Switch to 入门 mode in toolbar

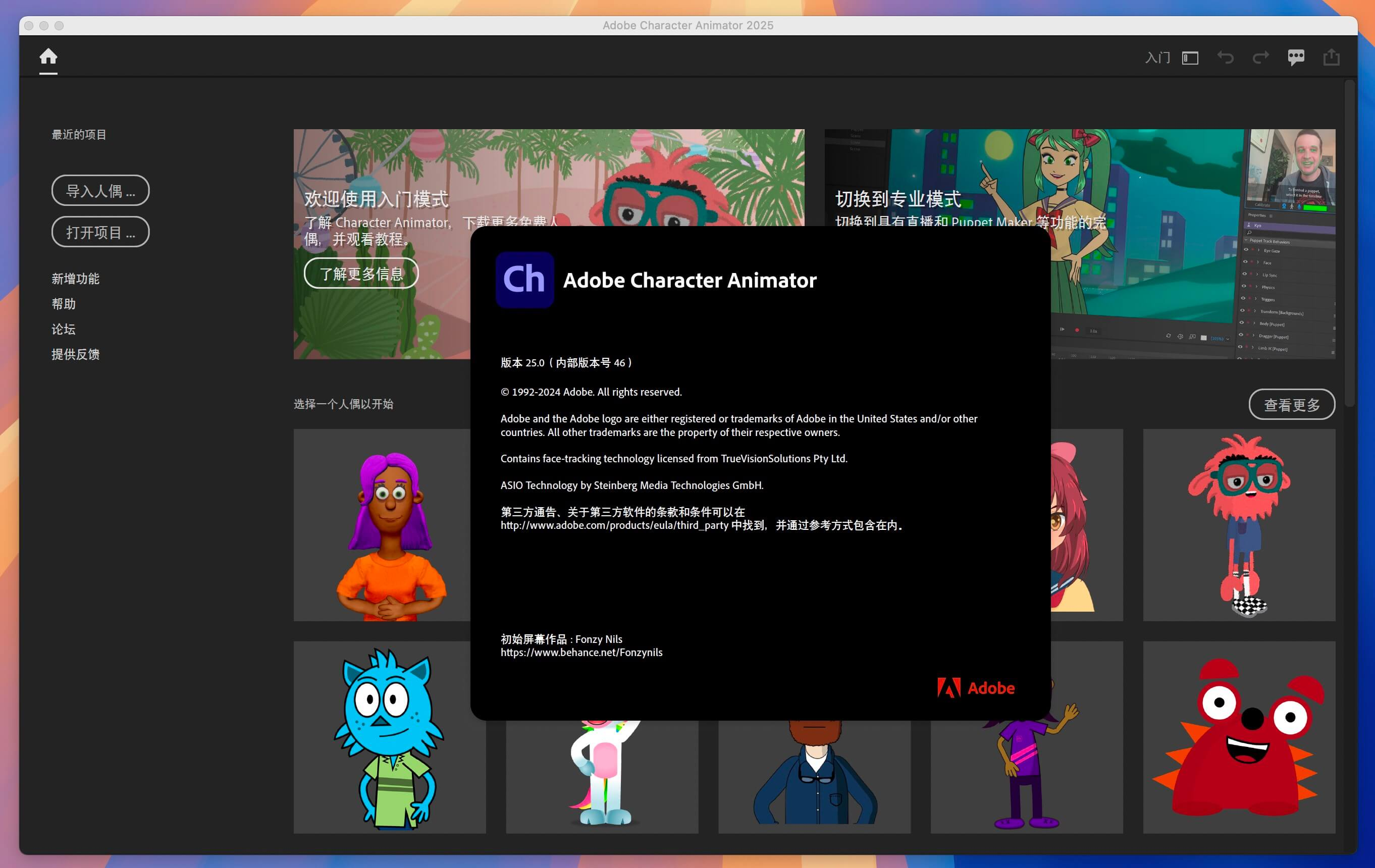(x=1157, y=58)
